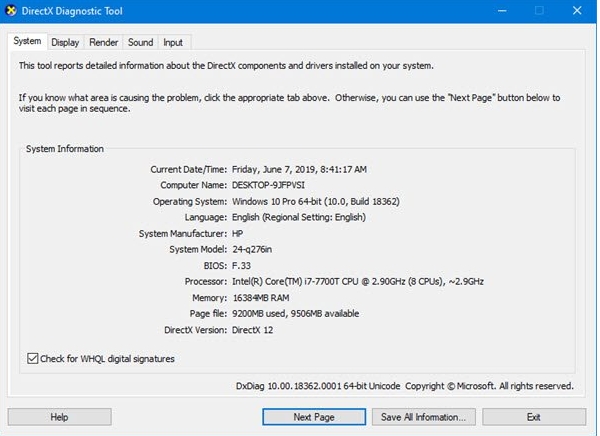Click the Intel Core i7-7700T processor text
Viewport: 600px width, 436px height.
click(x=357, y=281)
